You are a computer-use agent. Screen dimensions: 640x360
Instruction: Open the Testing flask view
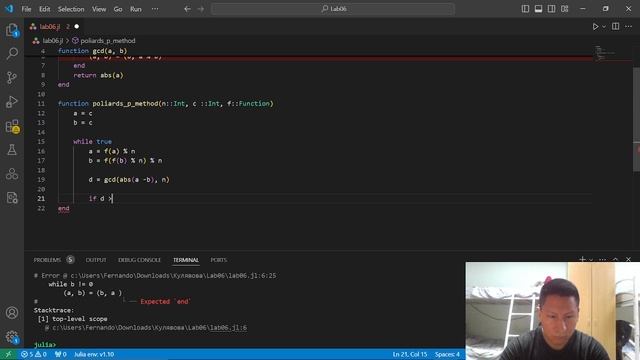pyautogui.click(x=12, y=150)
